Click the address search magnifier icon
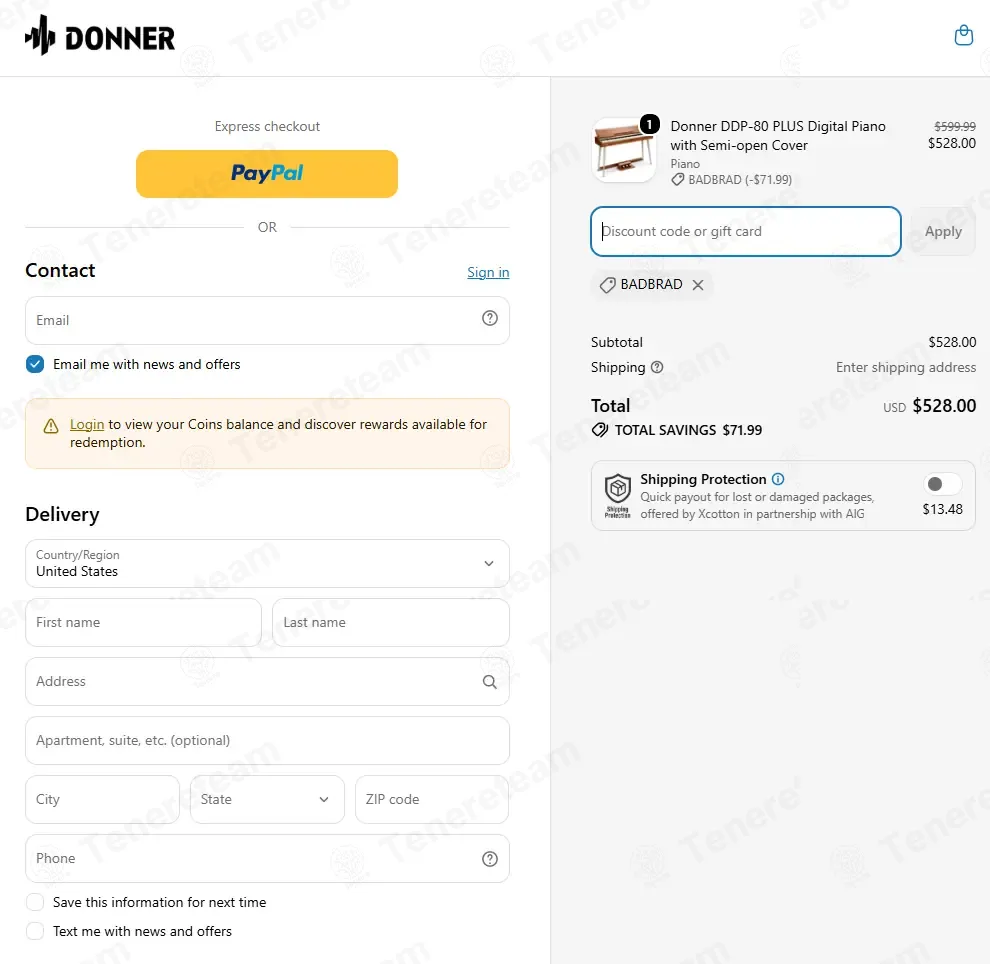Screen dimensions: 990x964 click(490, 682)
